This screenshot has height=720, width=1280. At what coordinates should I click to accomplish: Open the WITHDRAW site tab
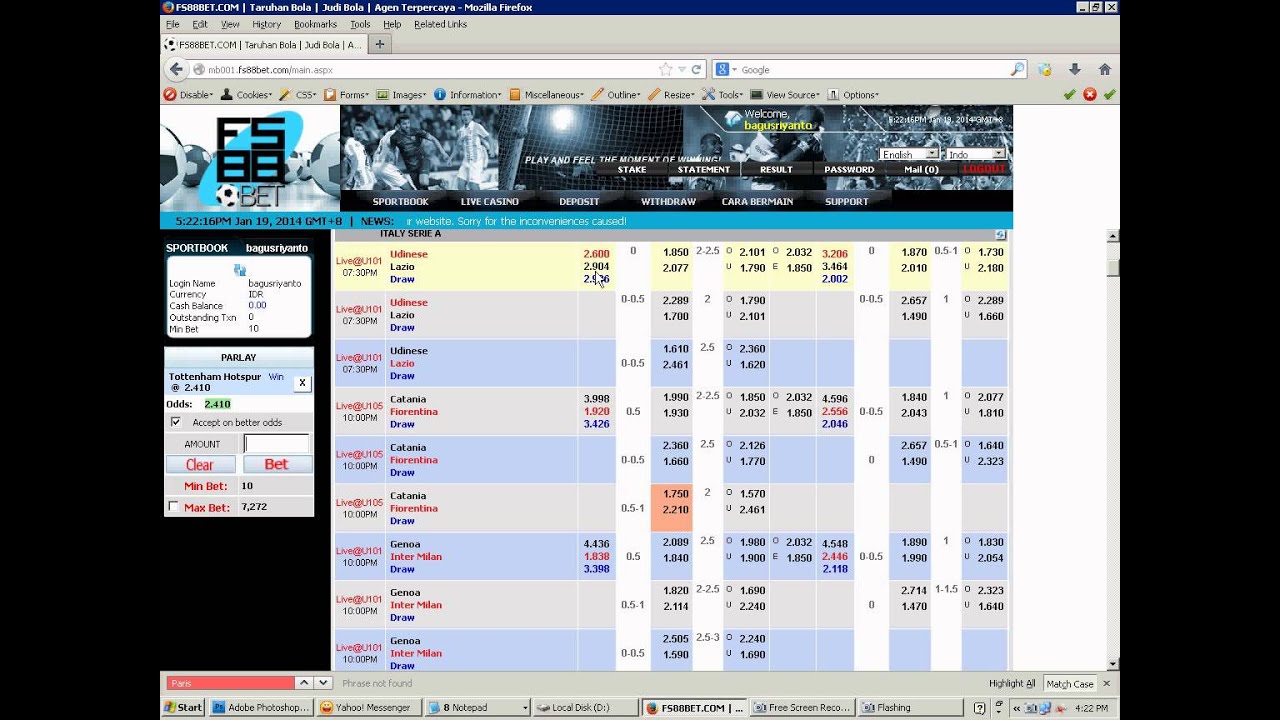click(668, 201)
